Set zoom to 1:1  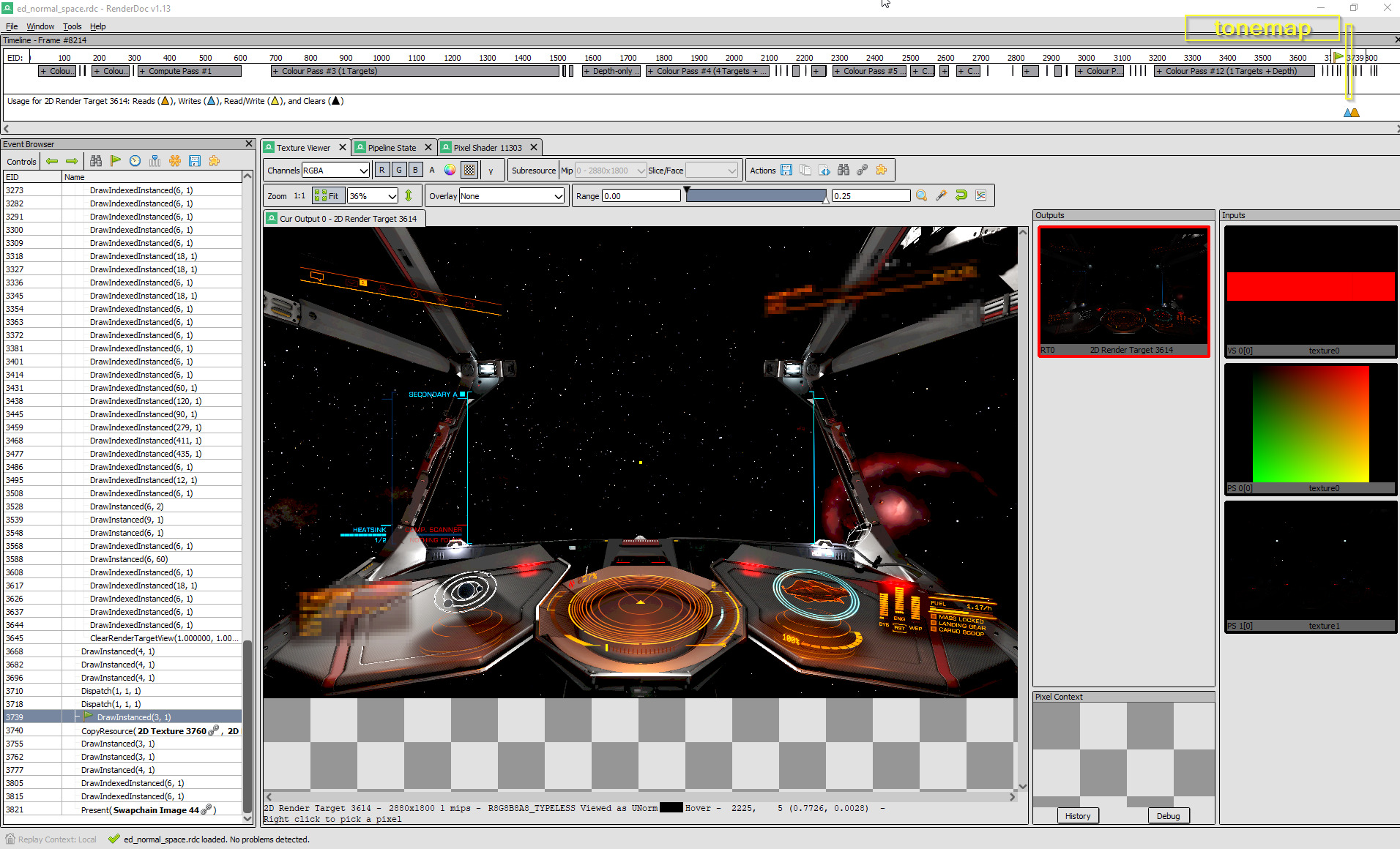[299, 195]
